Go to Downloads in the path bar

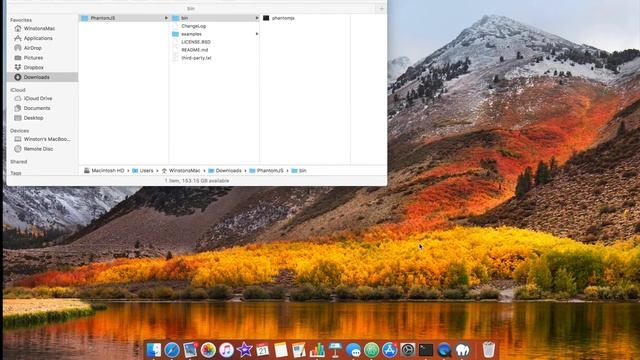click(x=225, y=171)
